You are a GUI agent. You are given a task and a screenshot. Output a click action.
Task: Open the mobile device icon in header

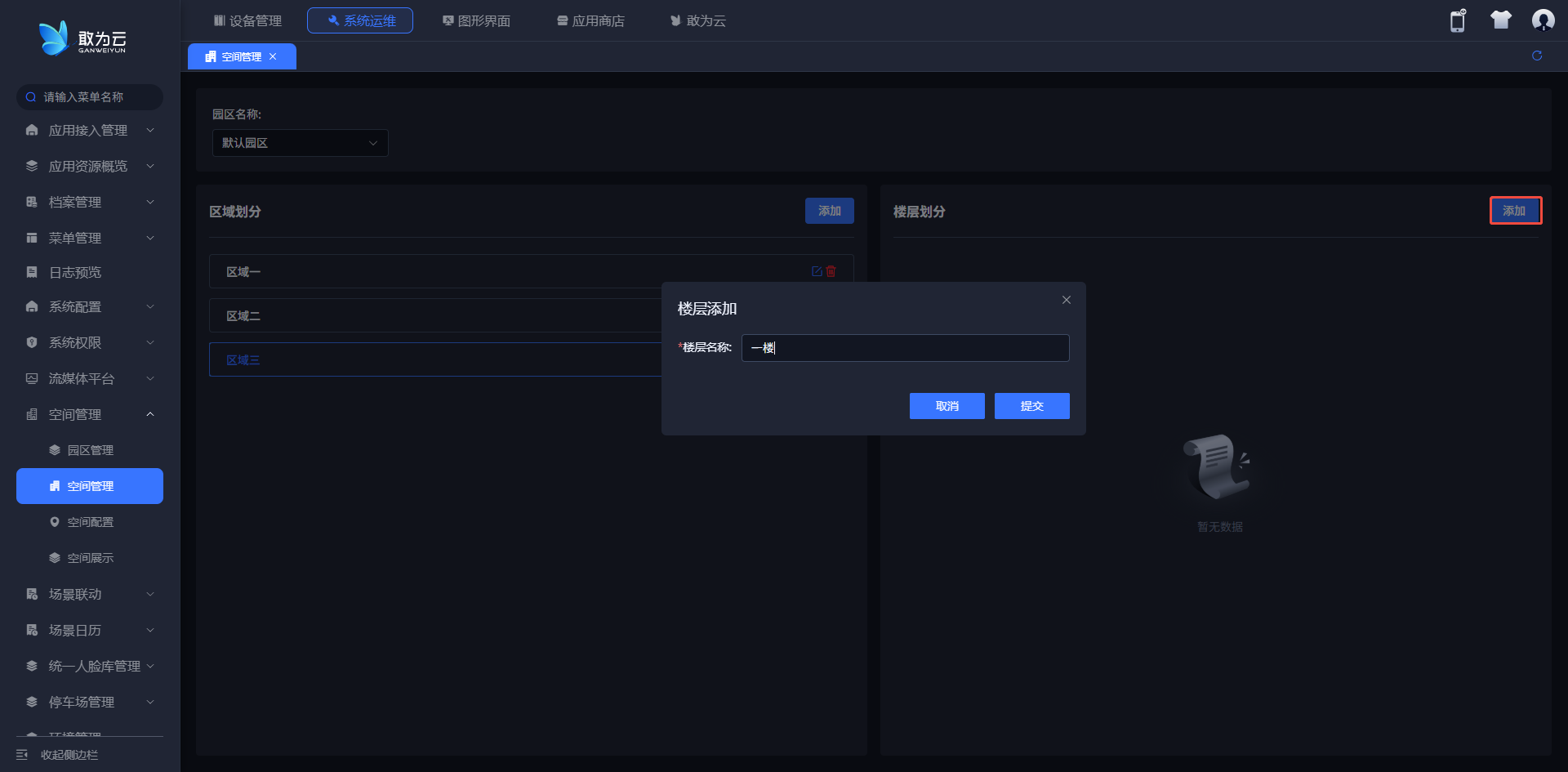coord(1458,20)
